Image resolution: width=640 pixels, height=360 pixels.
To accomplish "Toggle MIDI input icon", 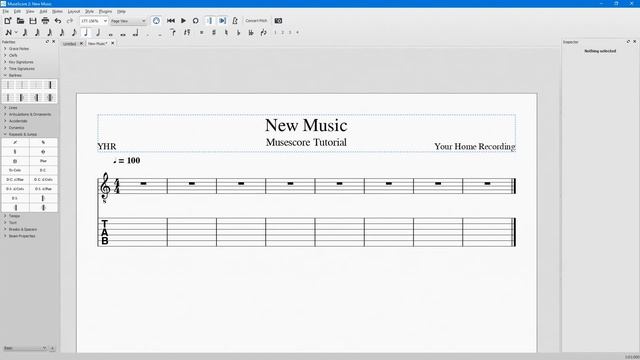I will (x=156, y=21).
